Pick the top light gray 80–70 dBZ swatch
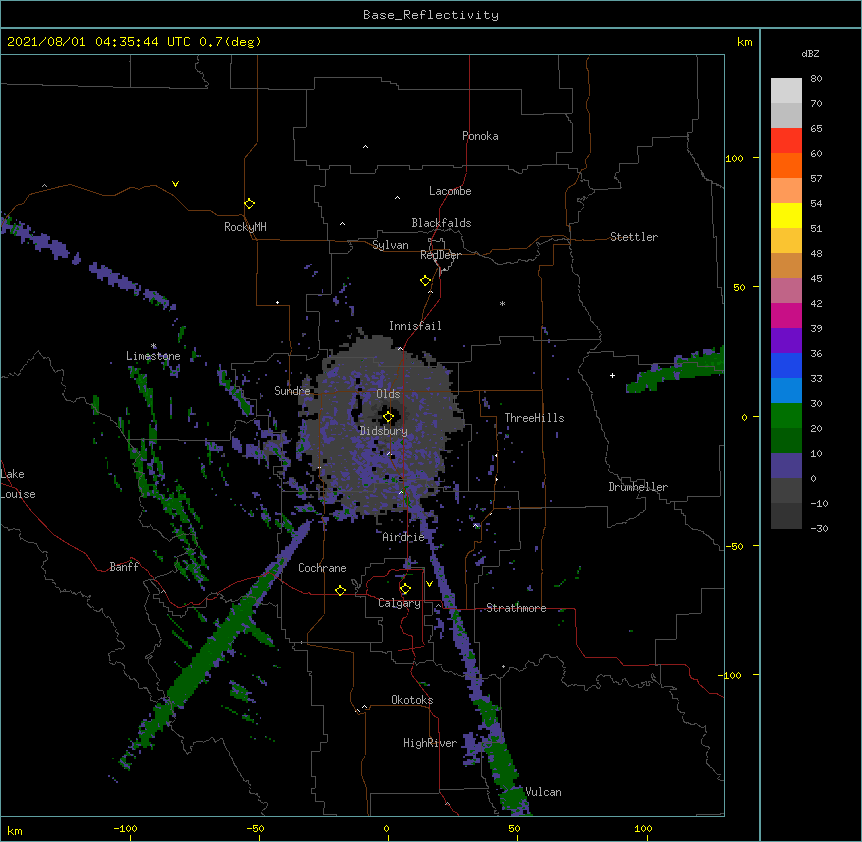Image resolution: width=862 pixels, height=842 pixels. 786,90
